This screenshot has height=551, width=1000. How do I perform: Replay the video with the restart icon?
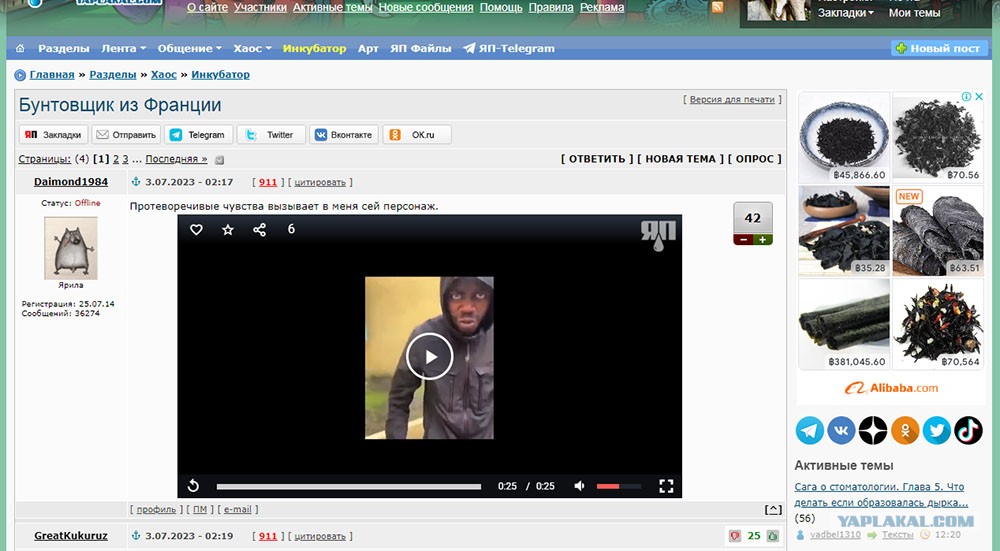pos(193,486)
